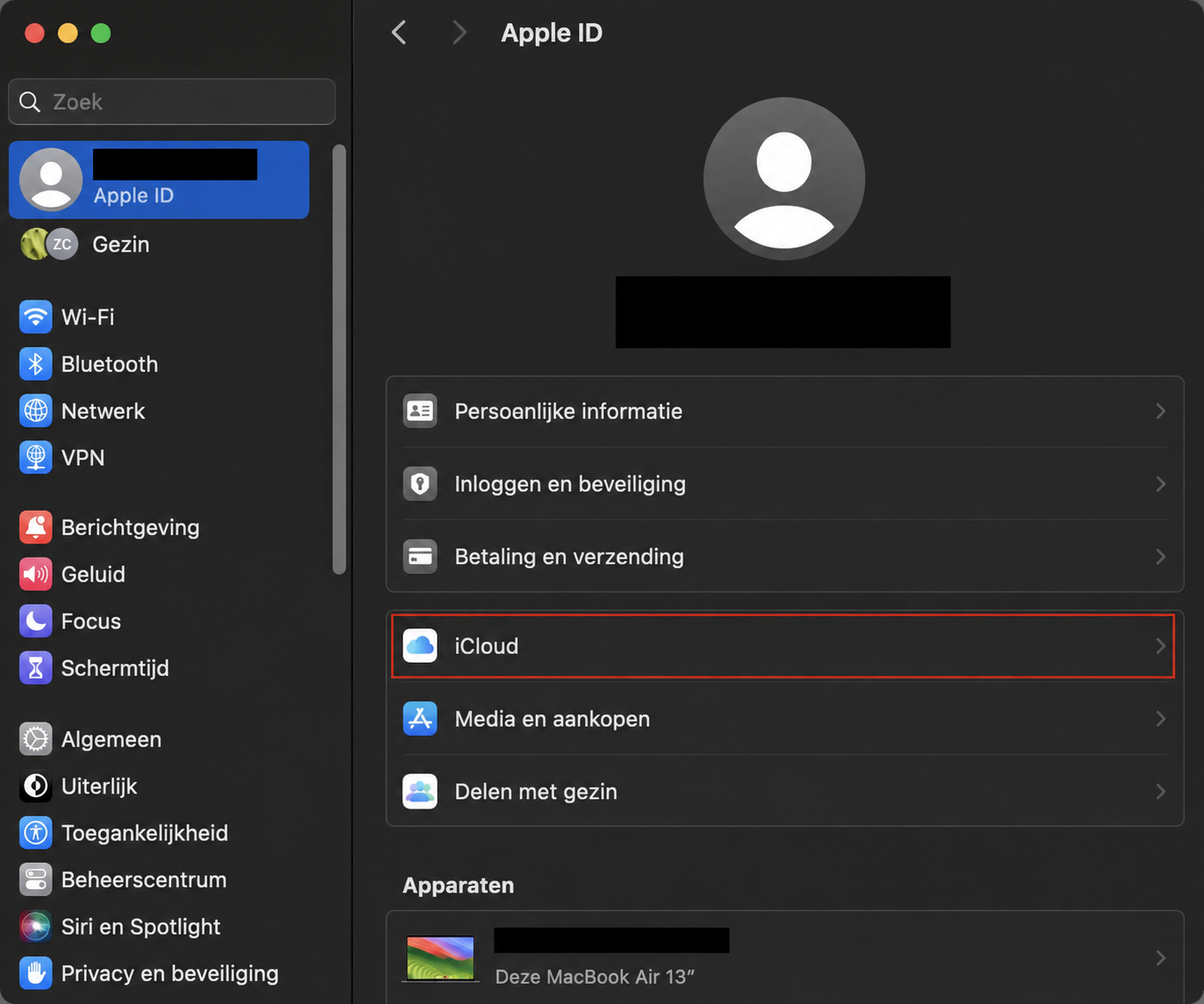Click the Gezin family avatars icon
1204x1004 pixels.
49,244
